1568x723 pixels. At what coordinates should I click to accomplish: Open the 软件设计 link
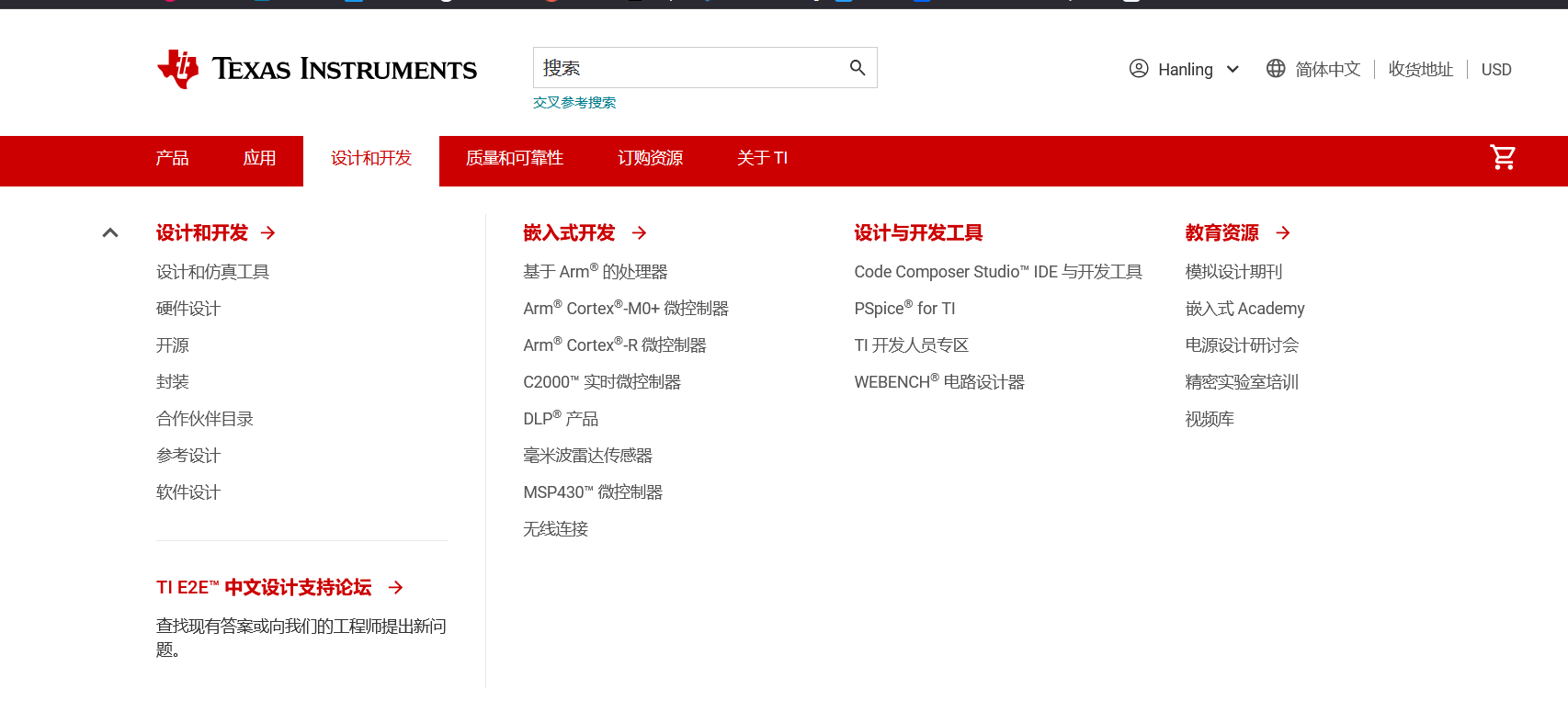[188, 492]
